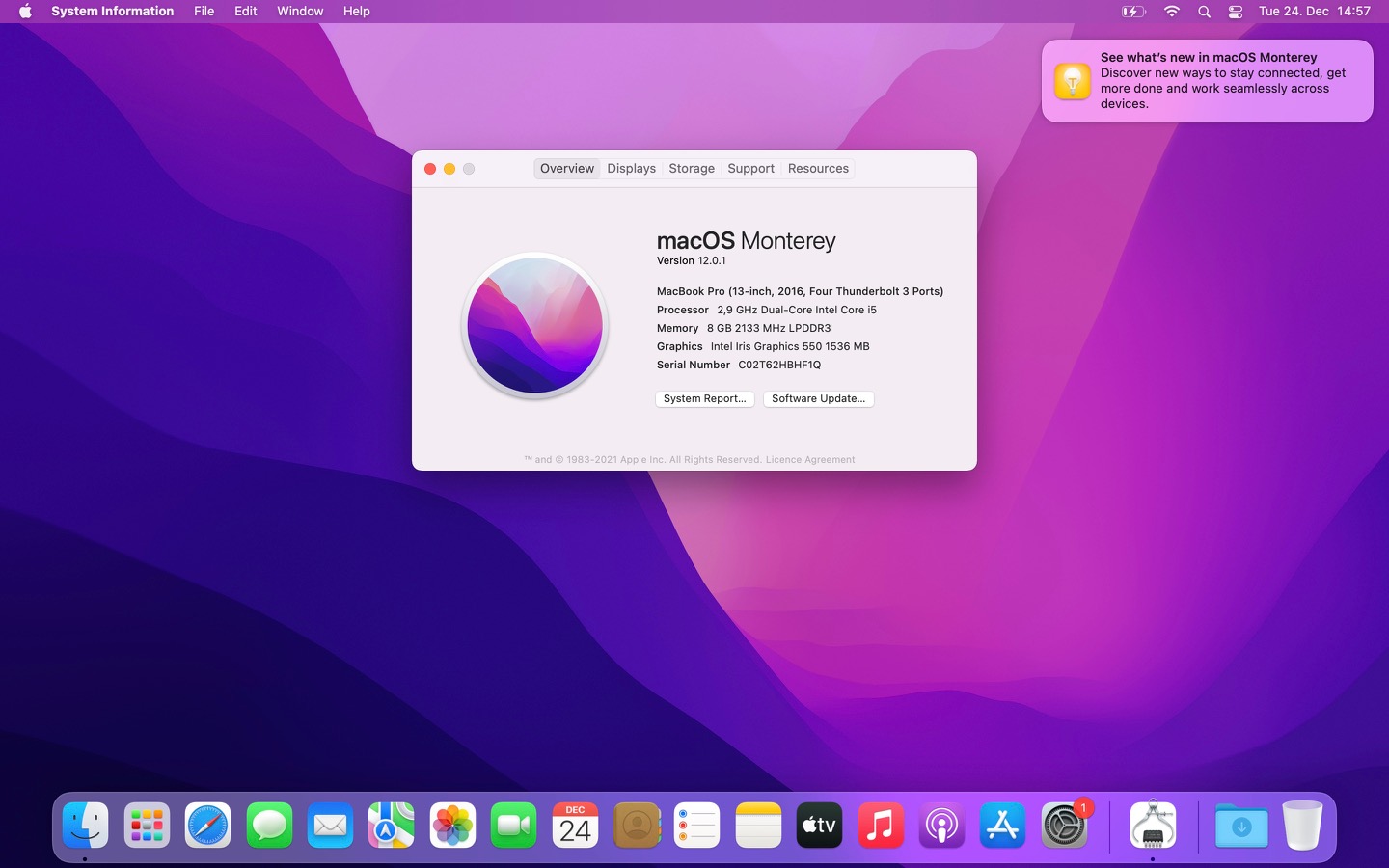Open the Licence Agreement link

810,460
